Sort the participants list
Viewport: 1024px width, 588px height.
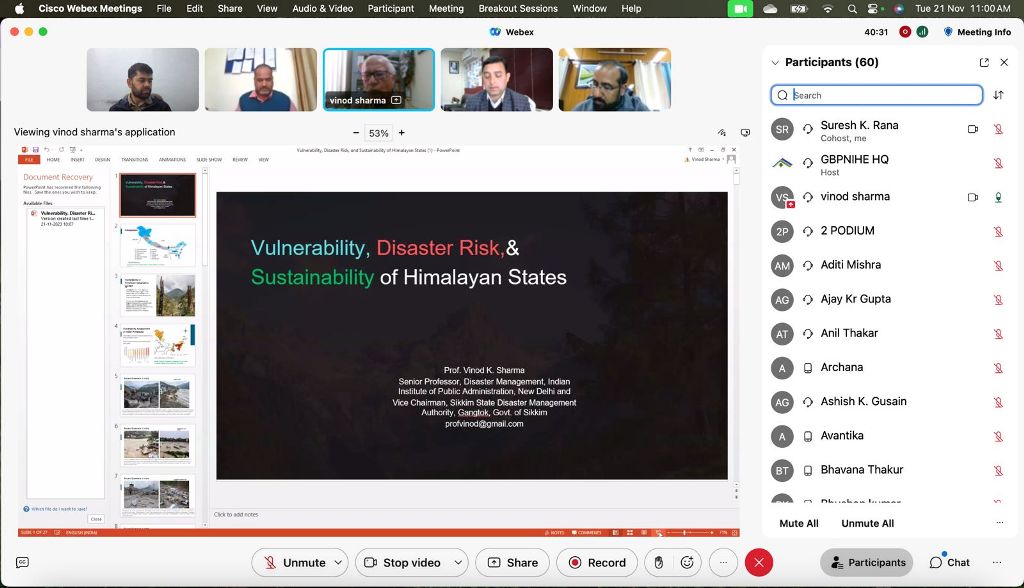(998, 95)
